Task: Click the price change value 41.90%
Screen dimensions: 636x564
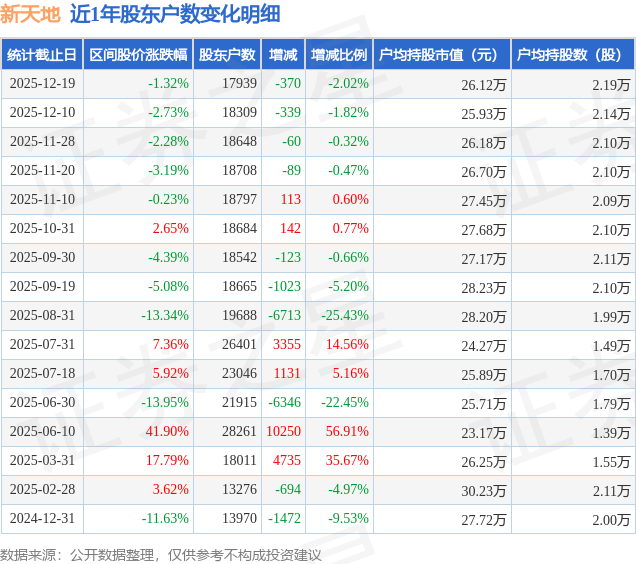Action: tap(167, 432)
